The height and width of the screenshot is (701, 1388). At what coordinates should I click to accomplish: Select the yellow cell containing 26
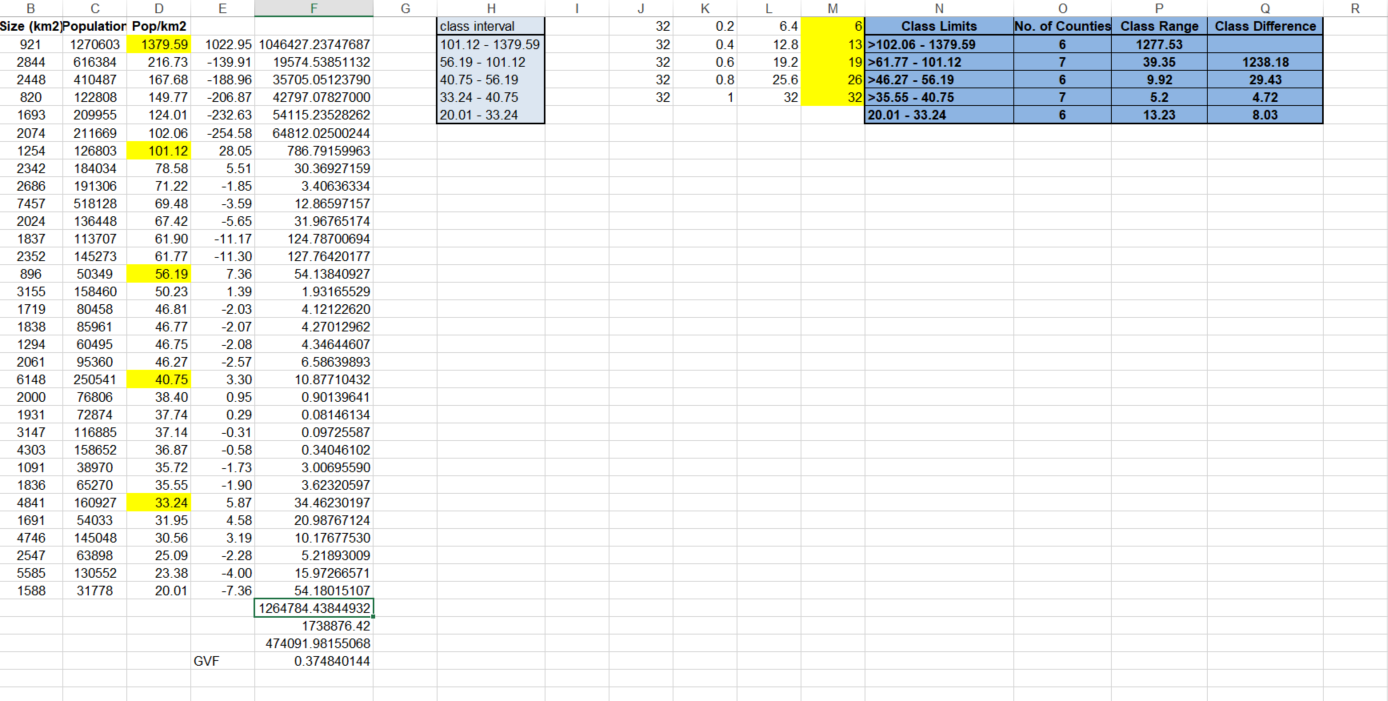tap(833, 80)
